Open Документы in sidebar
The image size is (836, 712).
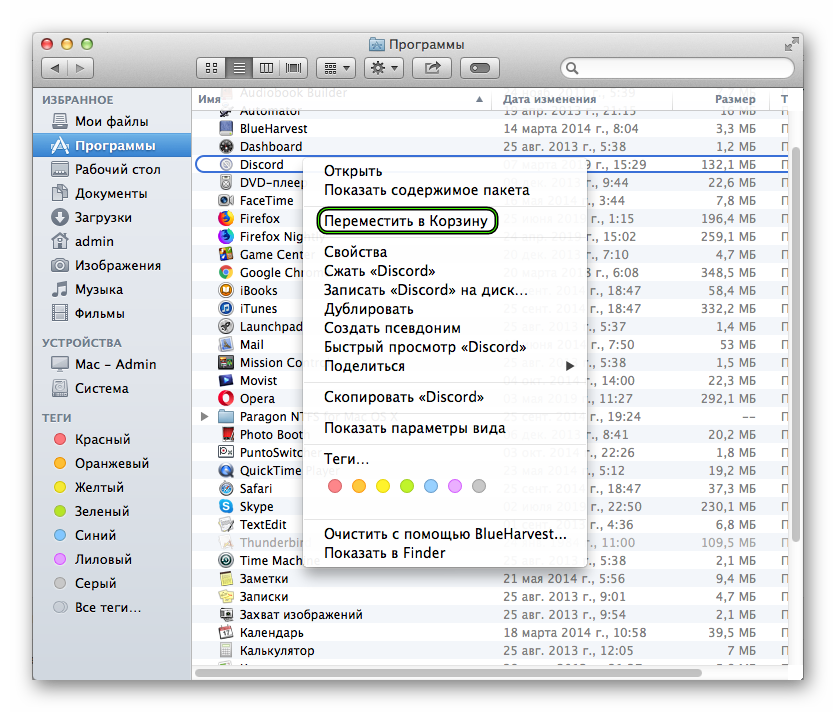point(111,194)
